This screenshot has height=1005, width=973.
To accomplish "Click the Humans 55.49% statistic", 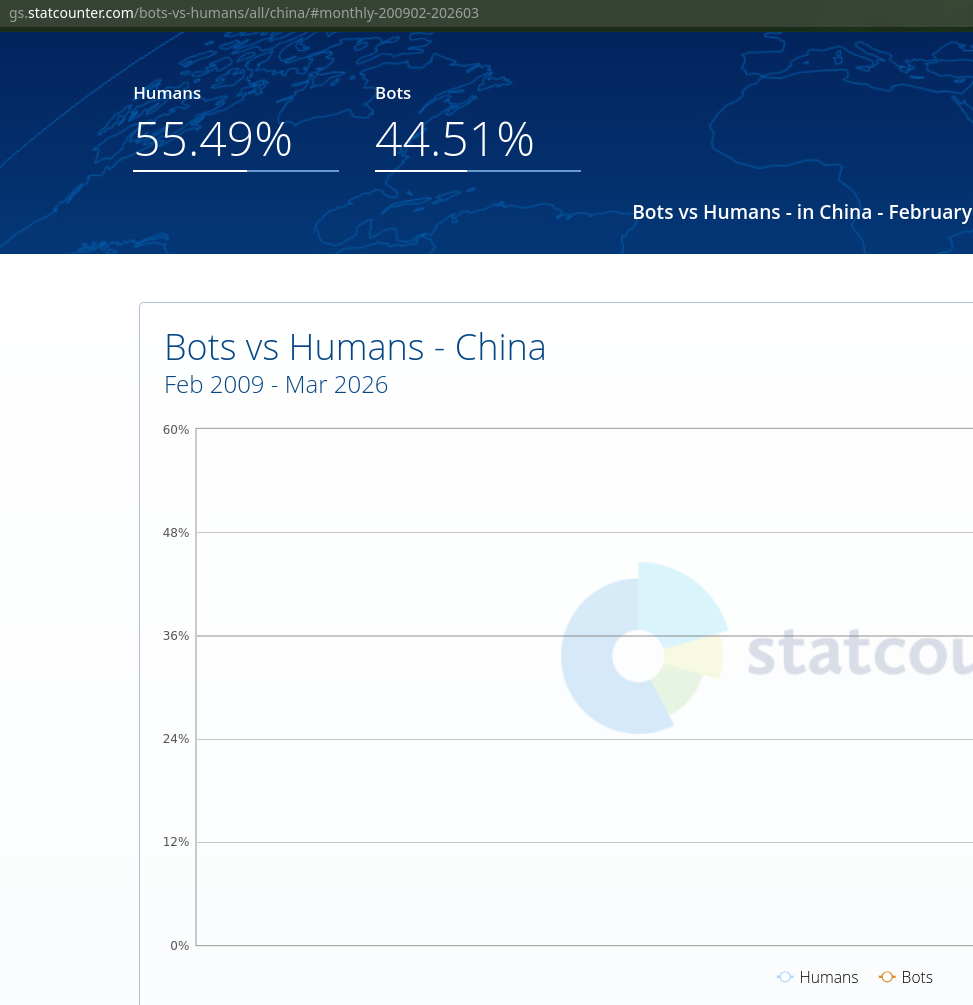I will pyautogui.click(x=213, y=139).
